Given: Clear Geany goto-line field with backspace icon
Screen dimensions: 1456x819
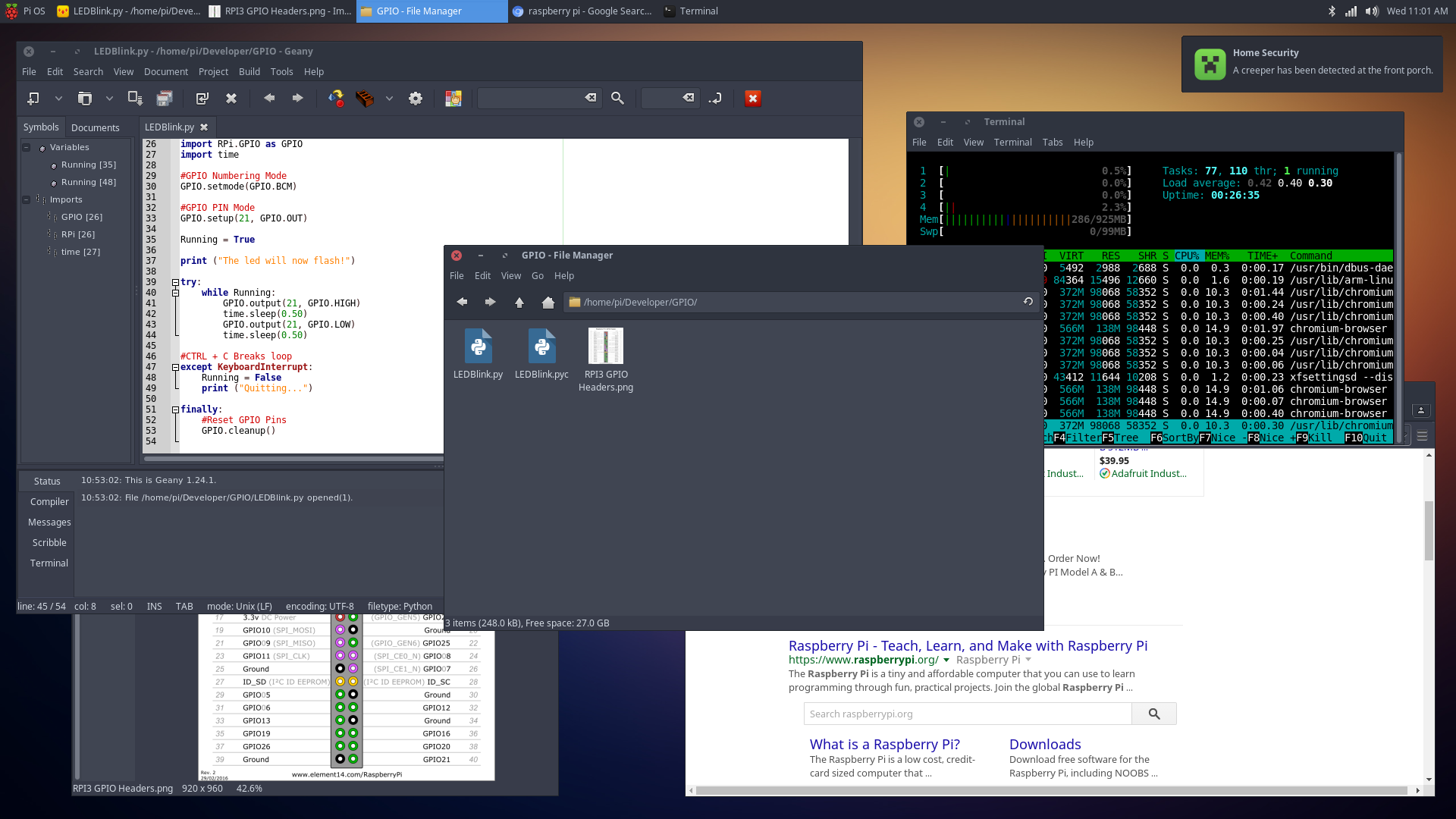Looking at the screenshot, I should click(x=689, y=98).
